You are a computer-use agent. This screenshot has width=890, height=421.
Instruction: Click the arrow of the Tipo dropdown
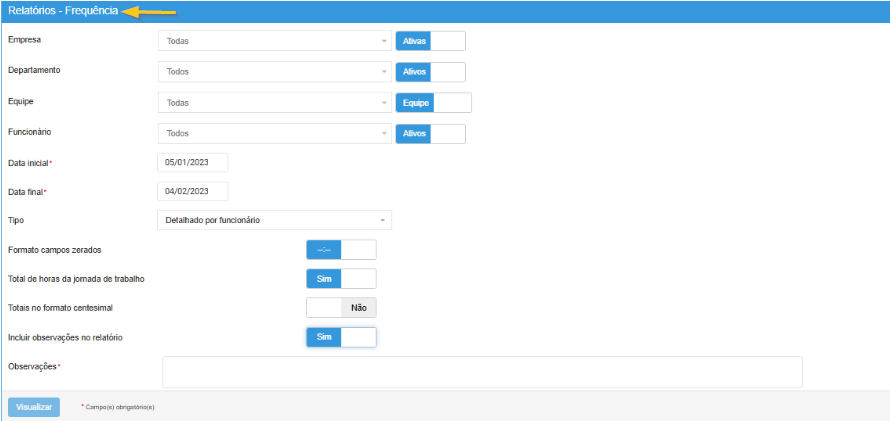pyautogui.click(x=382, y=220)
